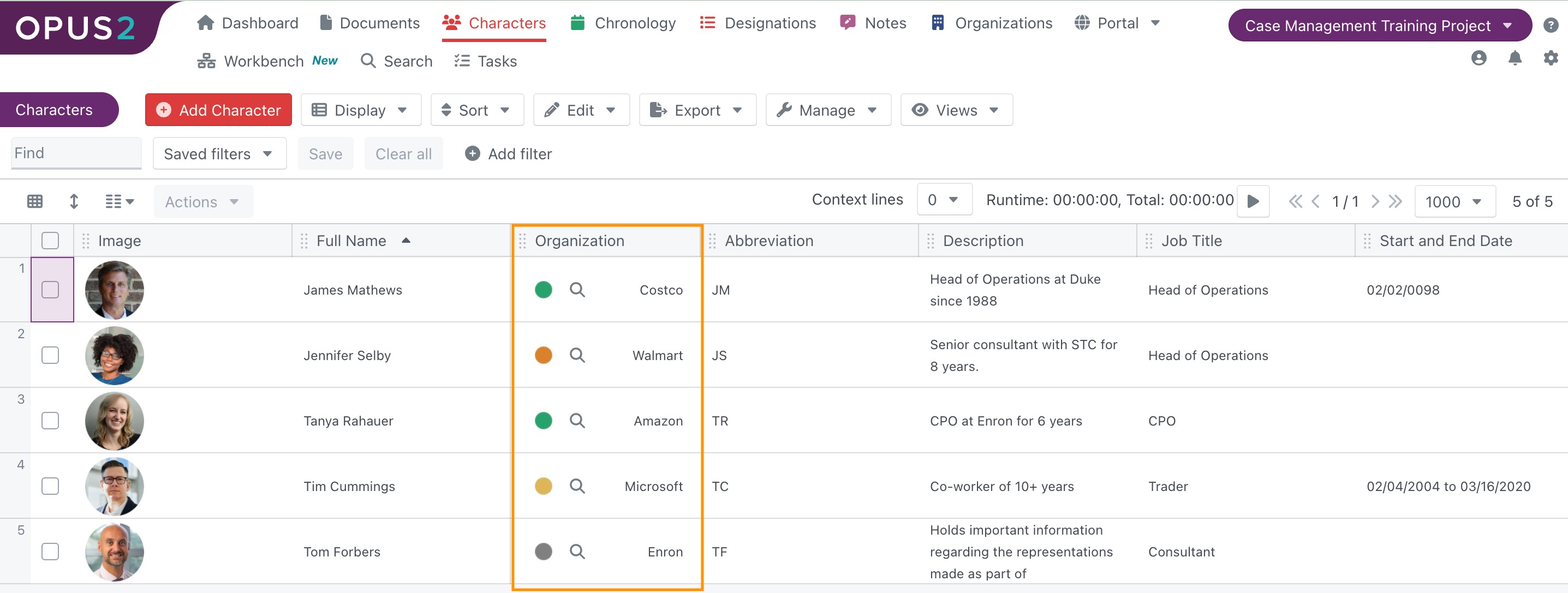Screen dimensions: 1568x593
Task: Toggle the select all rows checkbox
Action: tap(51, 241)
